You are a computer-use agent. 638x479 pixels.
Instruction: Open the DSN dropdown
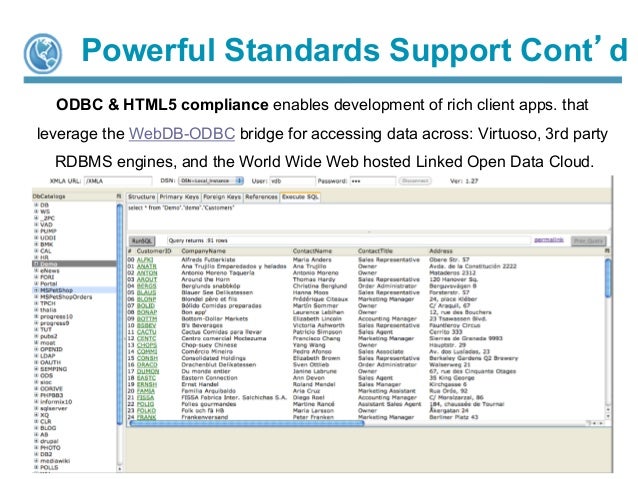click(211, 181)
